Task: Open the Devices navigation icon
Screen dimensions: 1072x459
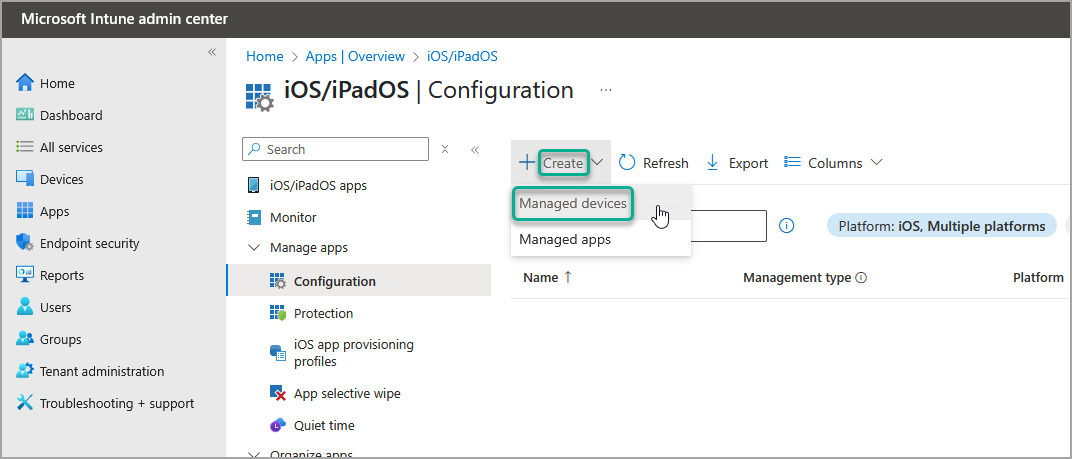Action: click(25, 179)
